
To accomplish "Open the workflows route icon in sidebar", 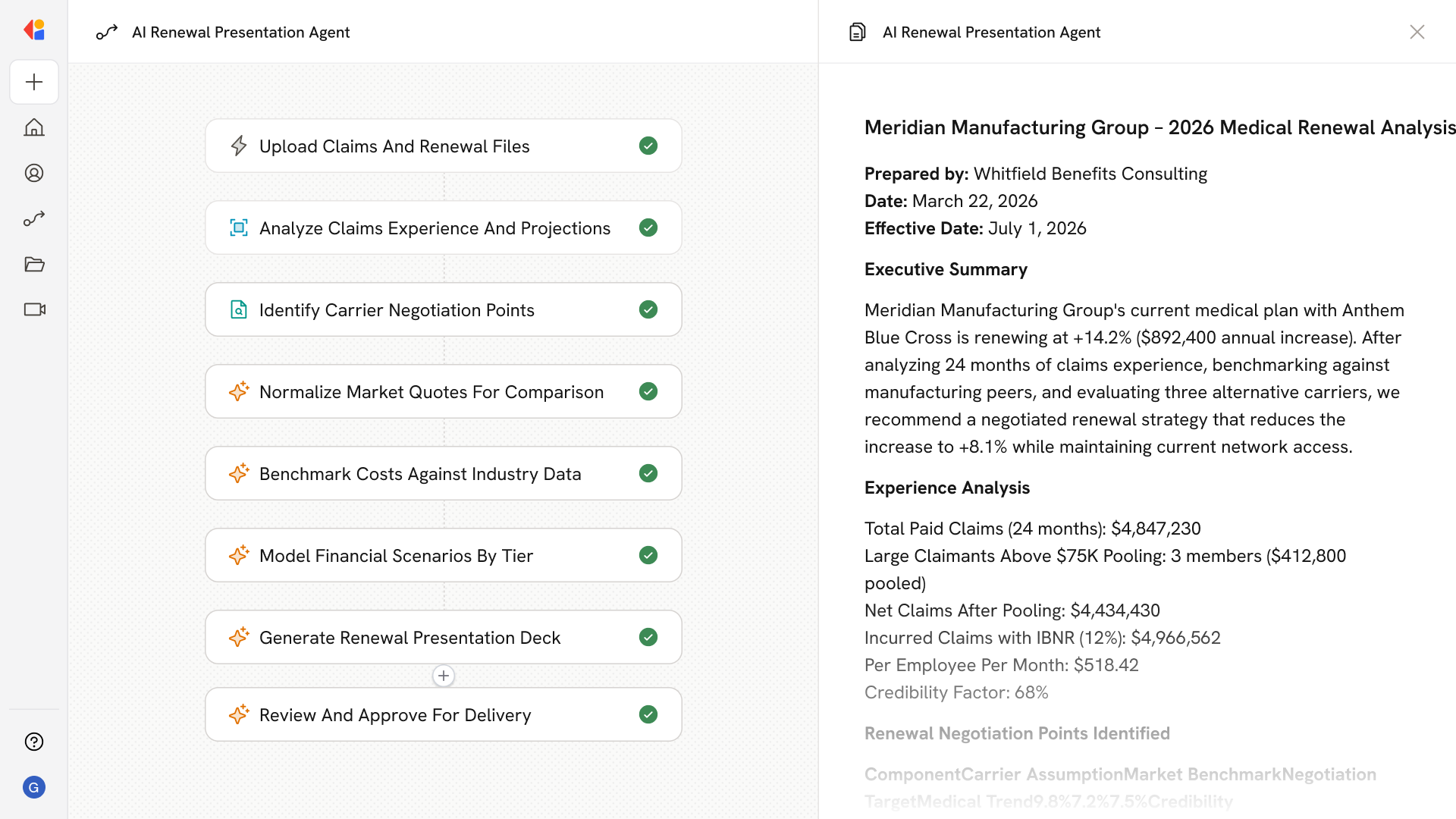I will click(34, 218).
